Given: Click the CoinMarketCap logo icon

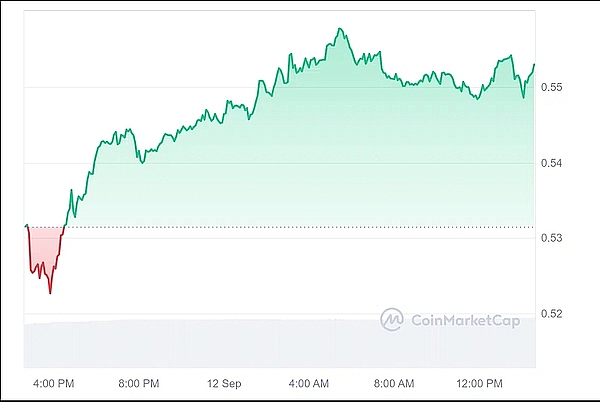Looking at the screenshot, I should (392, 319).
